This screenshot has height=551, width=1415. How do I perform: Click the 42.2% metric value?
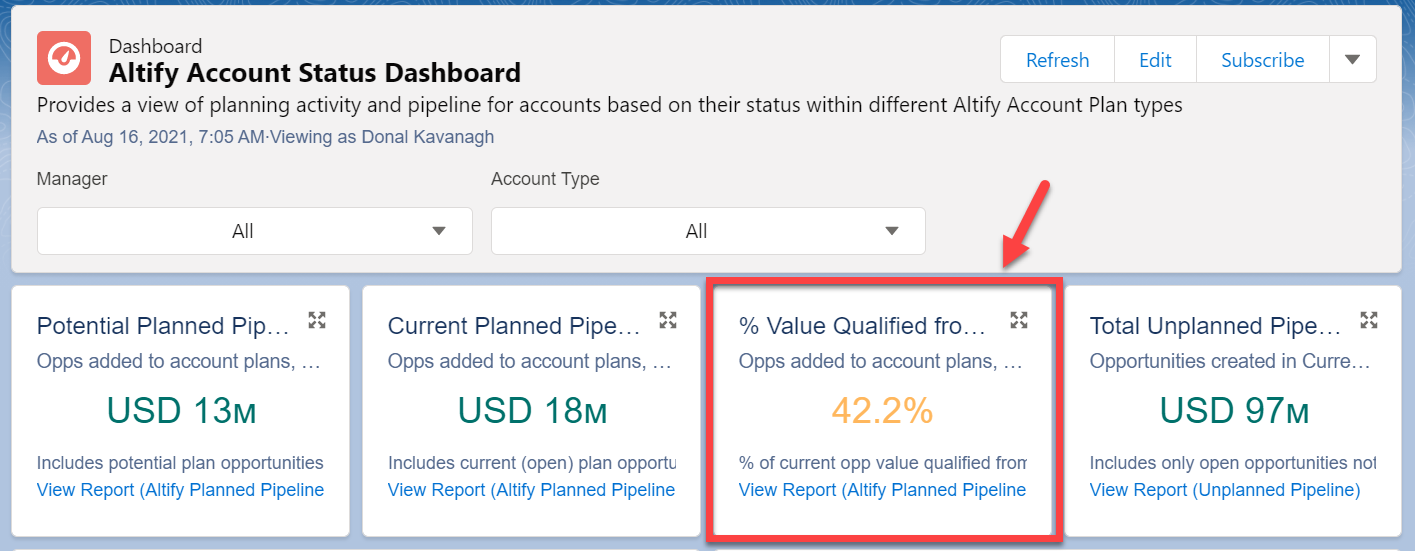point(882,411)
